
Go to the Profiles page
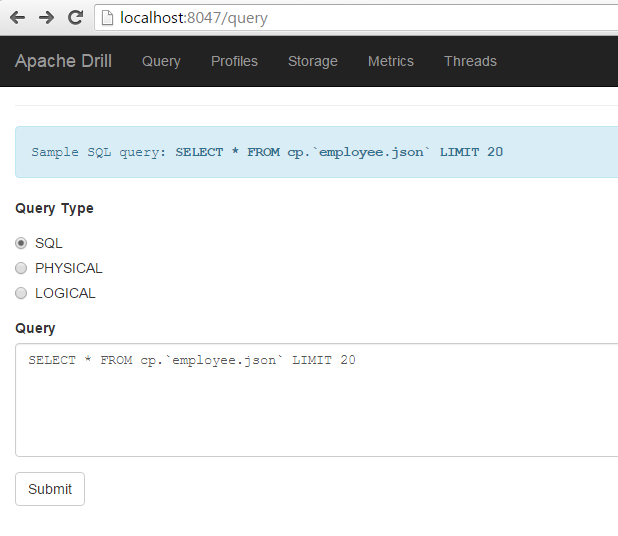coord(234,61)
